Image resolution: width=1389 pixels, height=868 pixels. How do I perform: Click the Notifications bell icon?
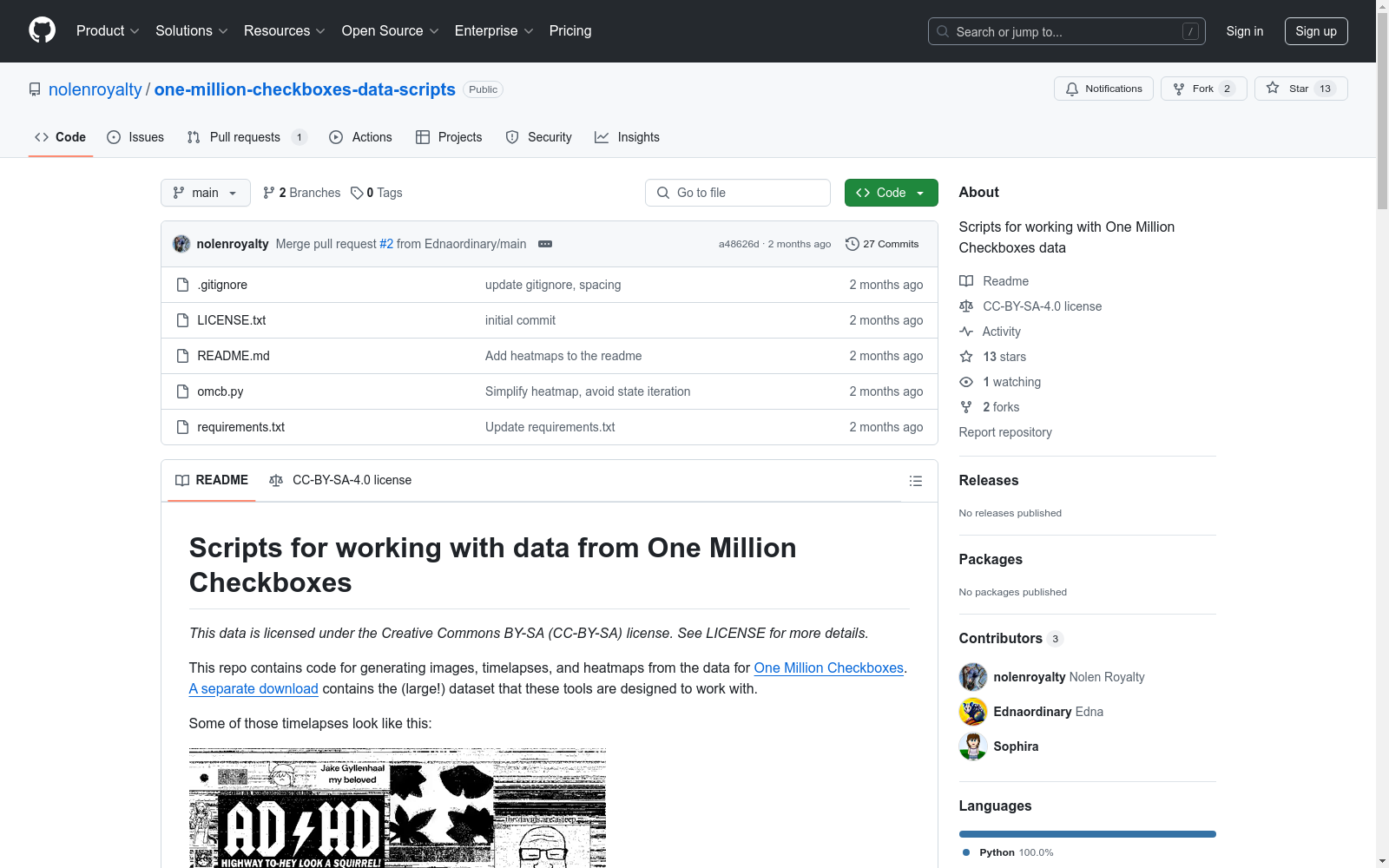click(x=1072, y=88)
